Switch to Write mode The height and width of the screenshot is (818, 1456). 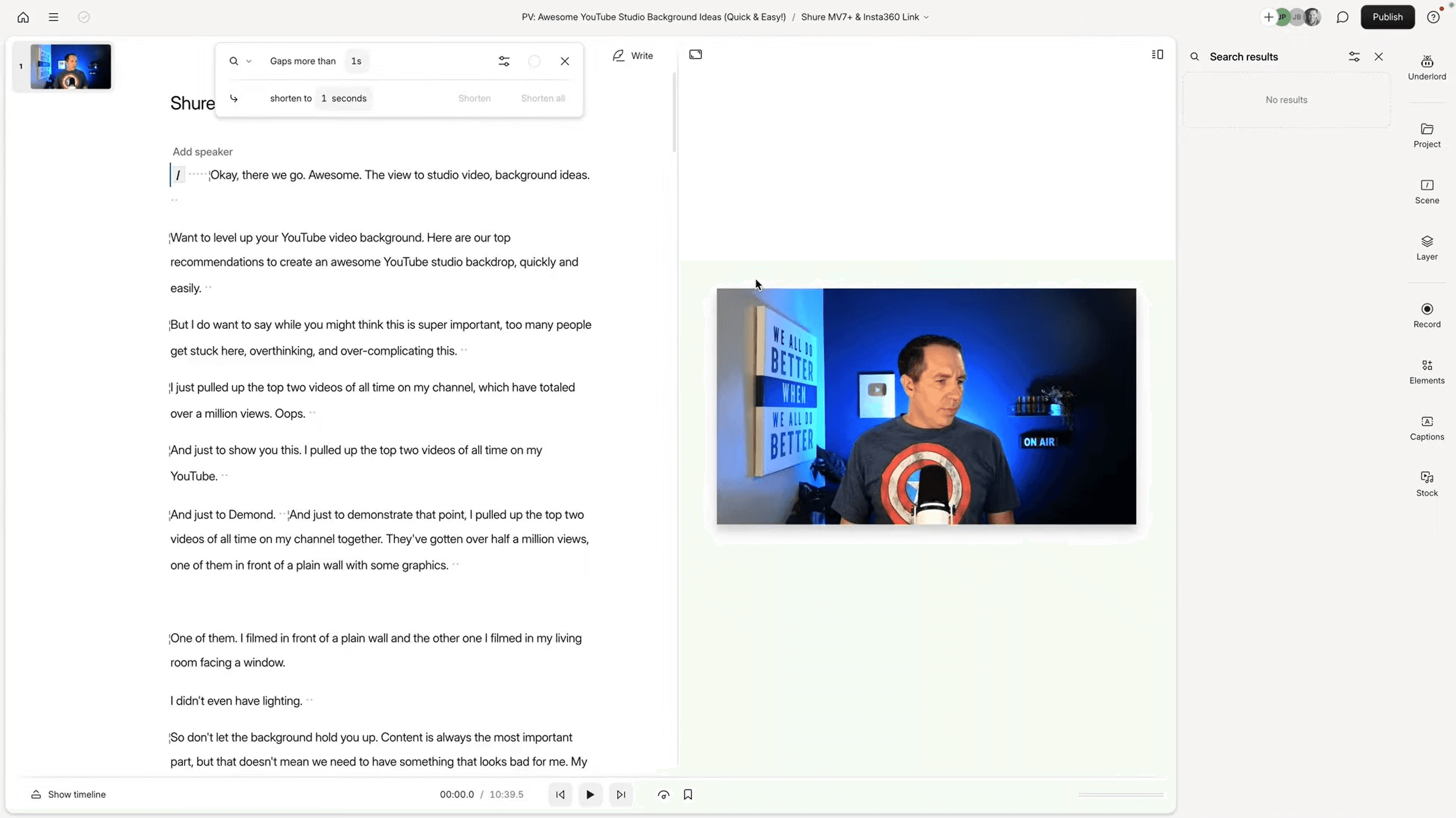pos(633,55)
